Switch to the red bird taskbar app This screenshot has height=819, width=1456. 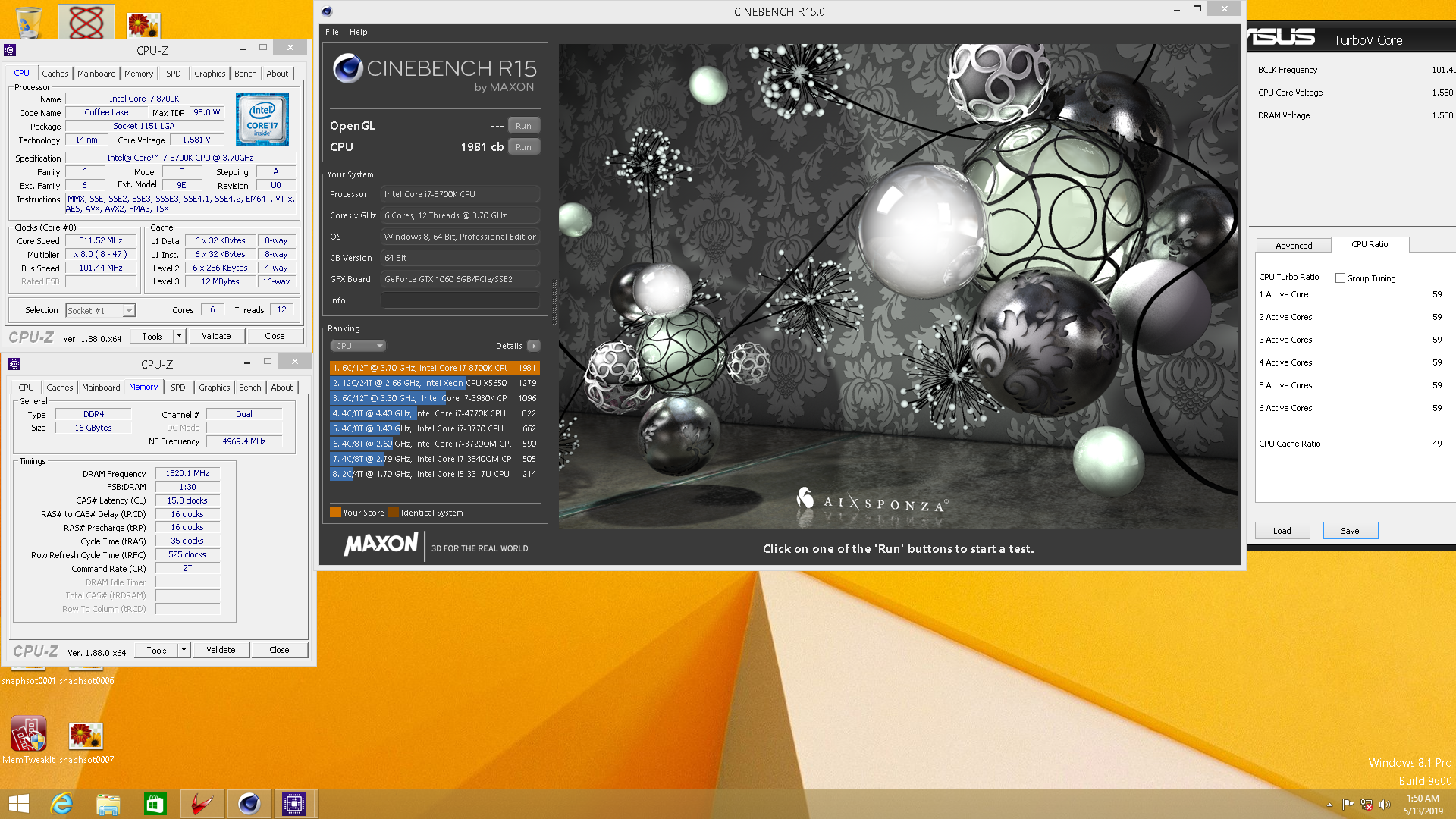pos(202,804)
